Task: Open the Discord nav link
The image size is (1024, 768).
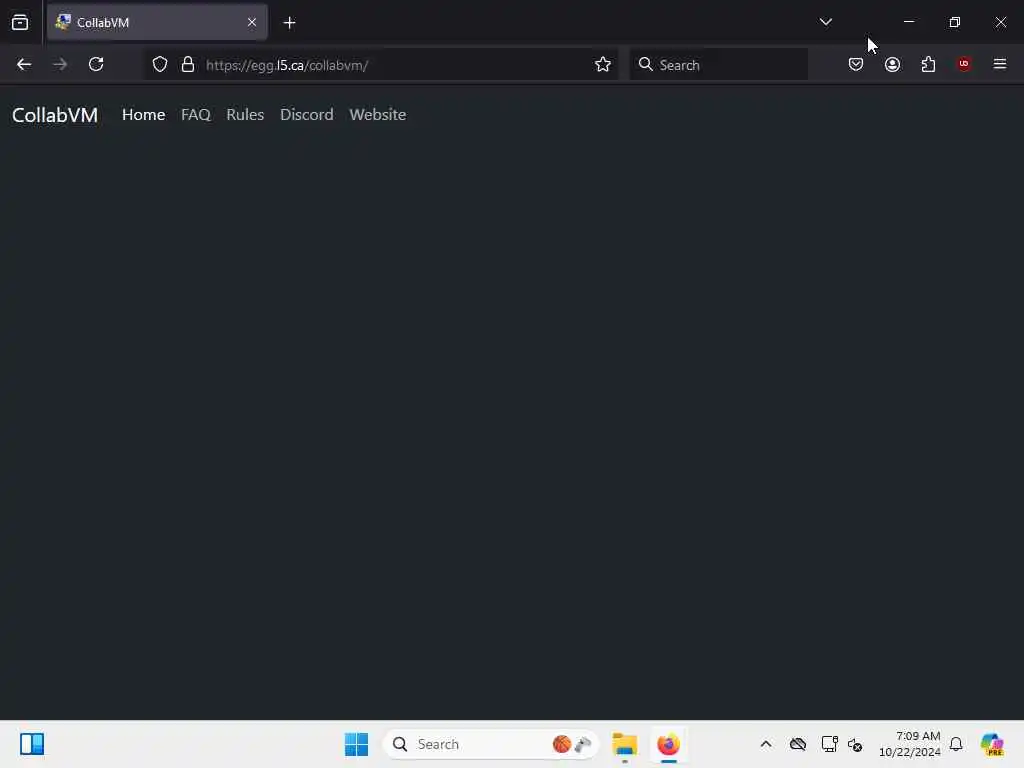Action: pos(306,115)
